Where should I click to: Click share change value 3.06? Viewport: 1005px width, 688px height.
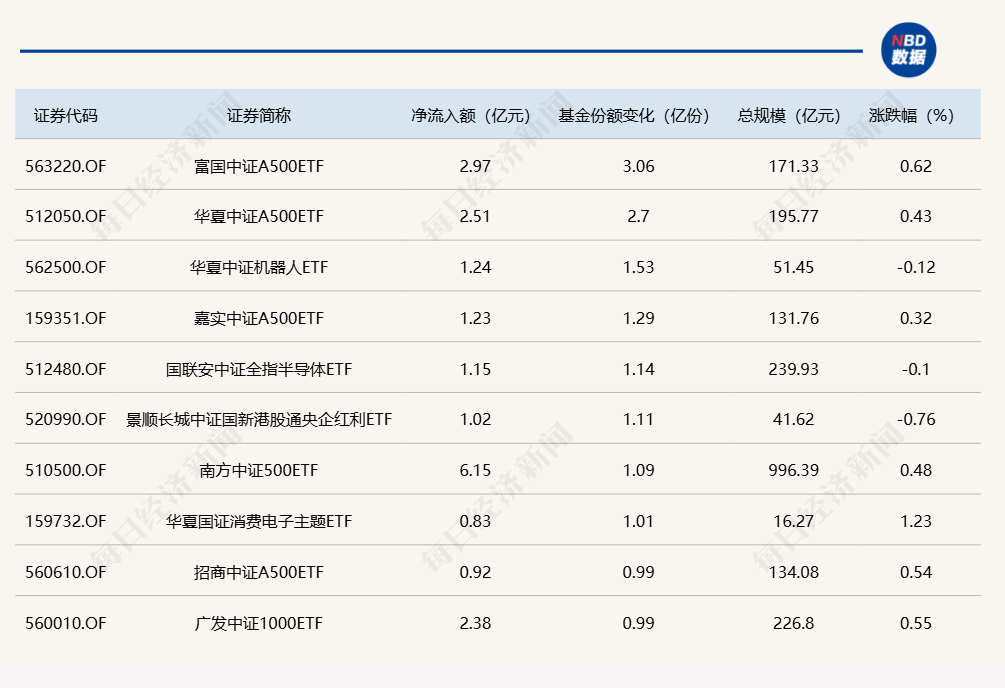tap(638, 166)
